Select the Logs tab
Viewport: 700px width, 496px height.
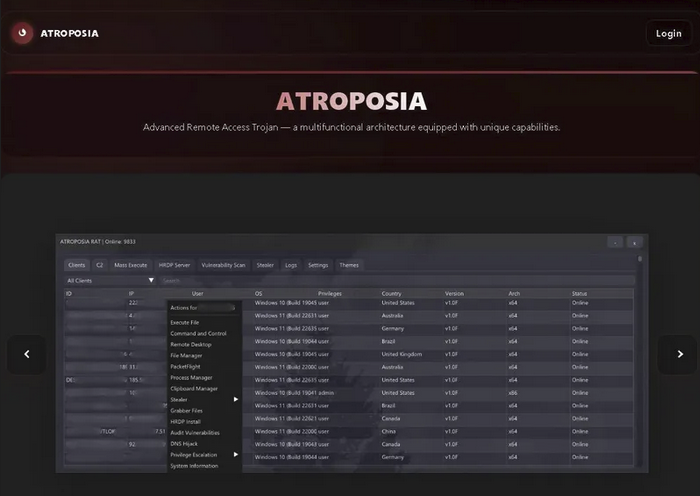click(x=291, y=265)
